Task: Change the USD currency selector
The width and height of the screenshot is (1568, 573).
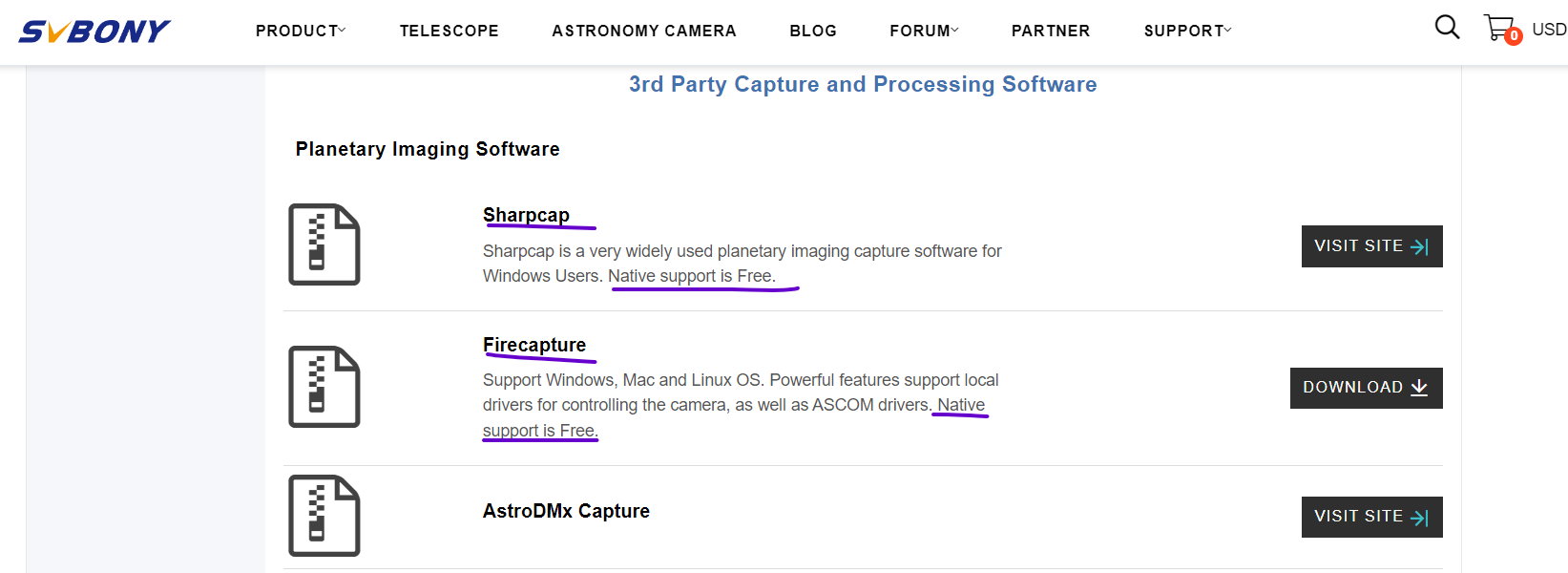Action: click(x=1548, y=30)
